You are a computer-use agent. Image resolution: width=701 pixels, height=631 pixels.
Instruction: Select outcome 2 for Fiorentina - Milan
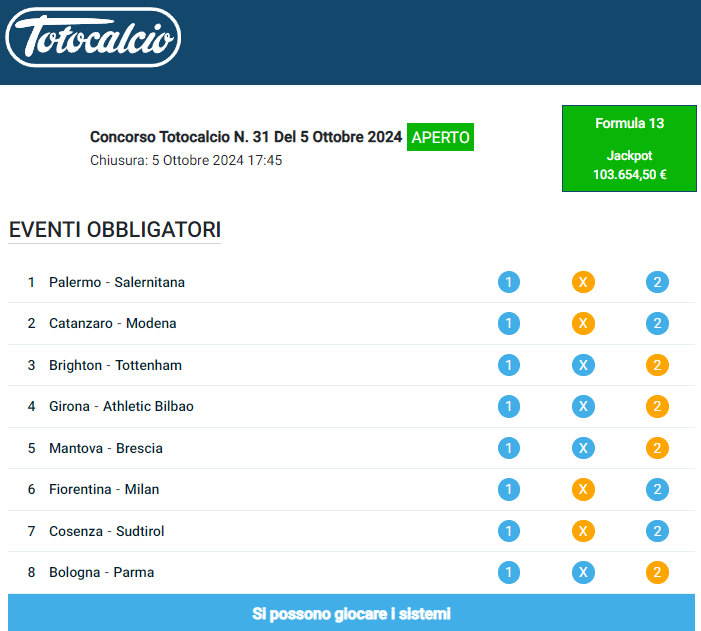657,489
